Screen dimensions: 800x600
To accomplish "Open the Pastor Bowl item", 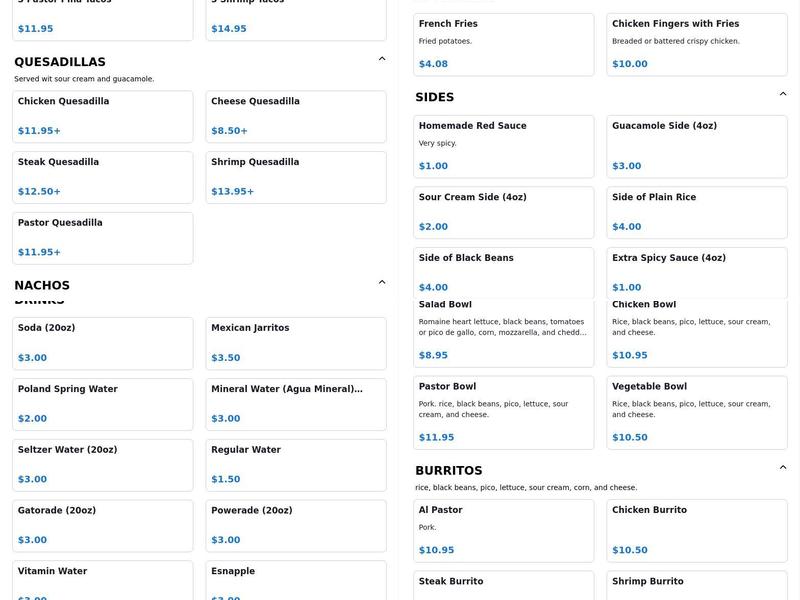I will 503,412.
